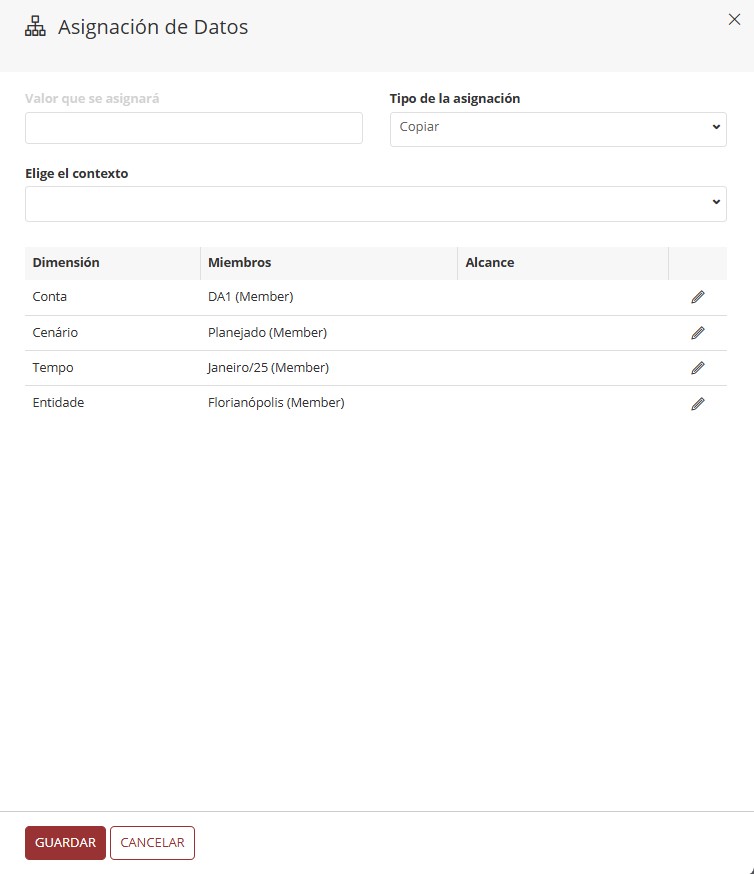Open the Tipo de la asignación dropdown
Image resolution: width=754 pixels, height=874 pixels.
(x=558, y=129)
